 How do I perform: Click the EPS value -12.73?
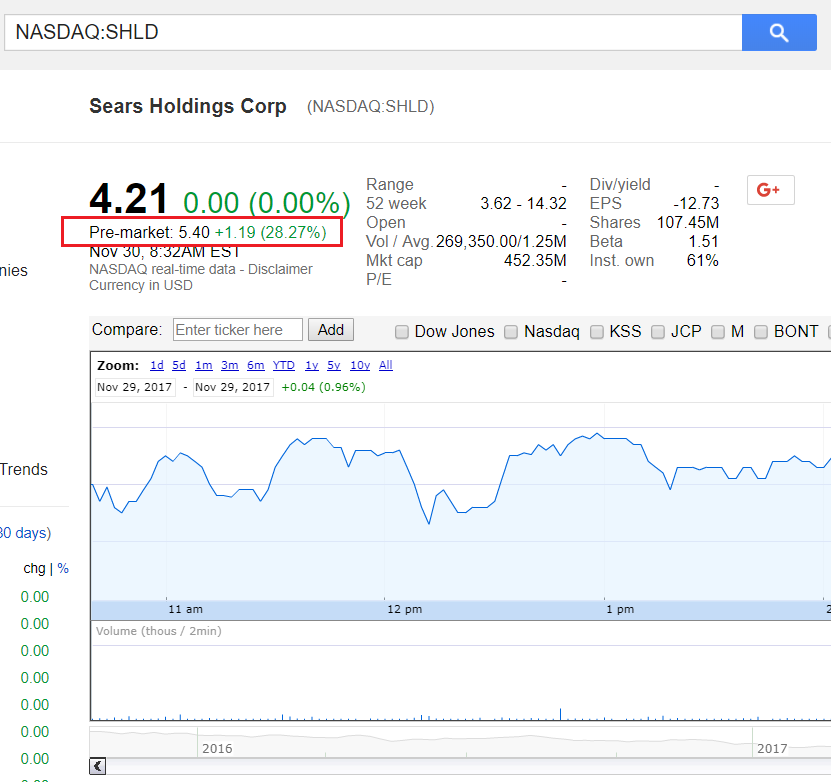[696, 203]
